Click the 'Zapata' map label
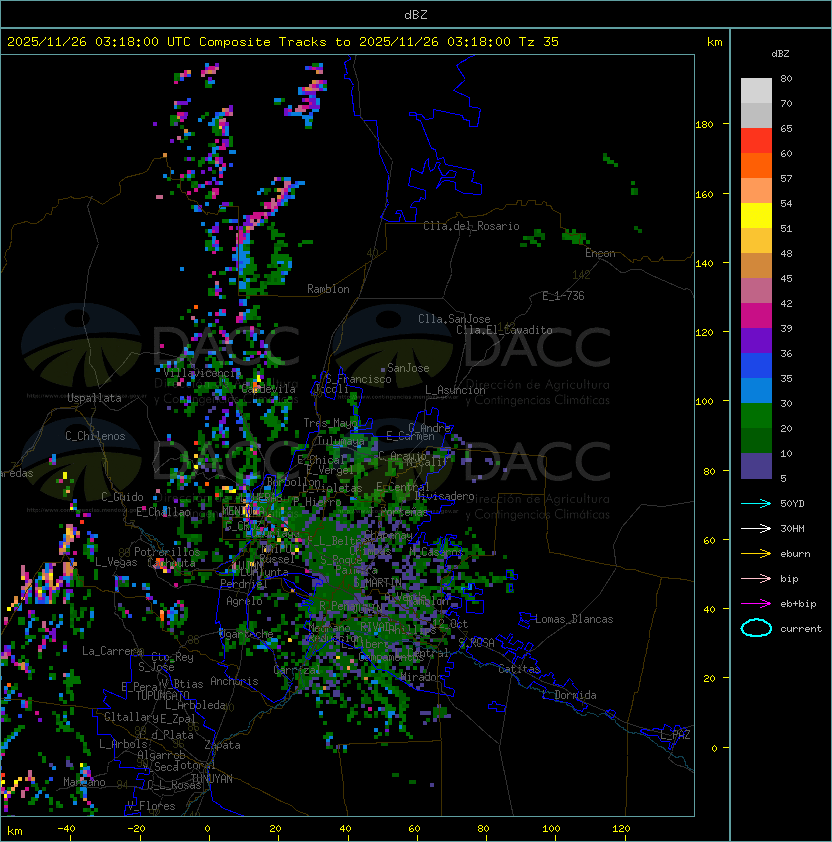832x842 pixels. (222, 745)
